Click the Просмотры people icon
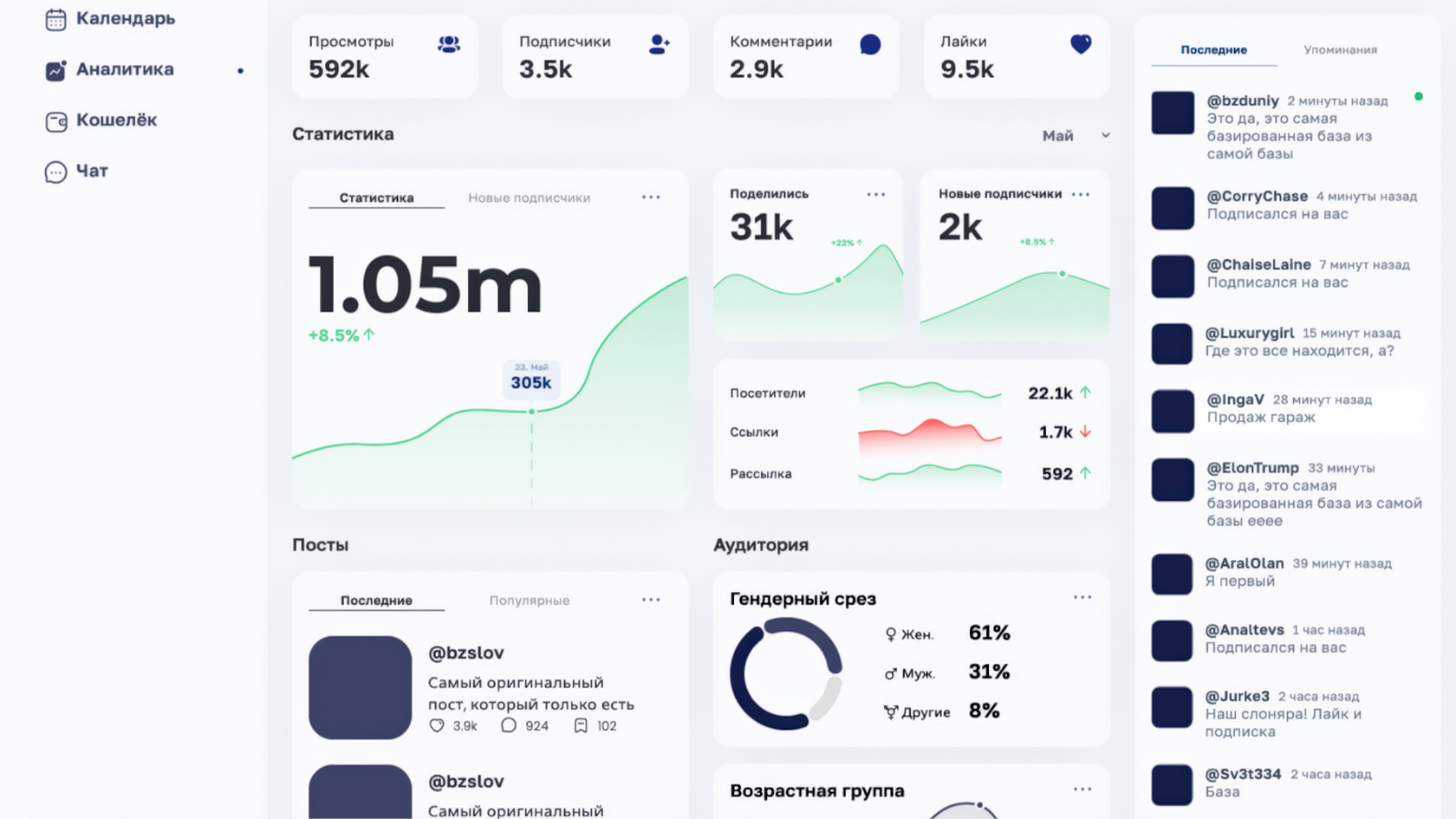The width and height of the screenshot is (1456, 819). click(x=449, y=44)
